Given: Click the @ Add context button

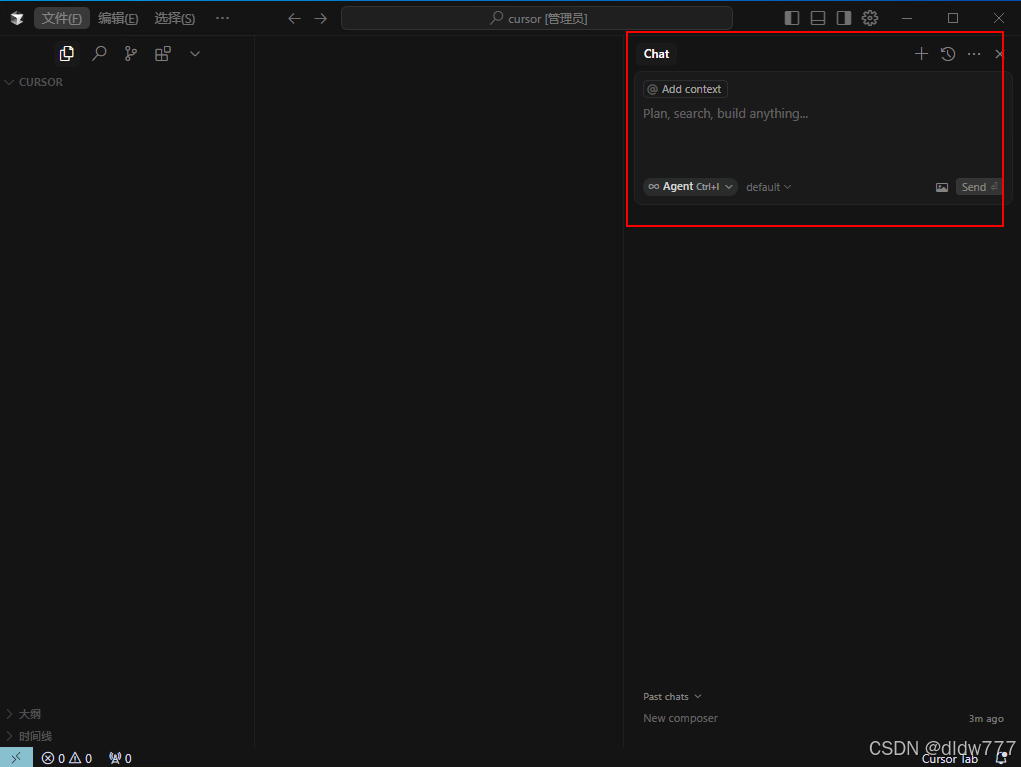Looking at the screenshot, I should [685, 89].
